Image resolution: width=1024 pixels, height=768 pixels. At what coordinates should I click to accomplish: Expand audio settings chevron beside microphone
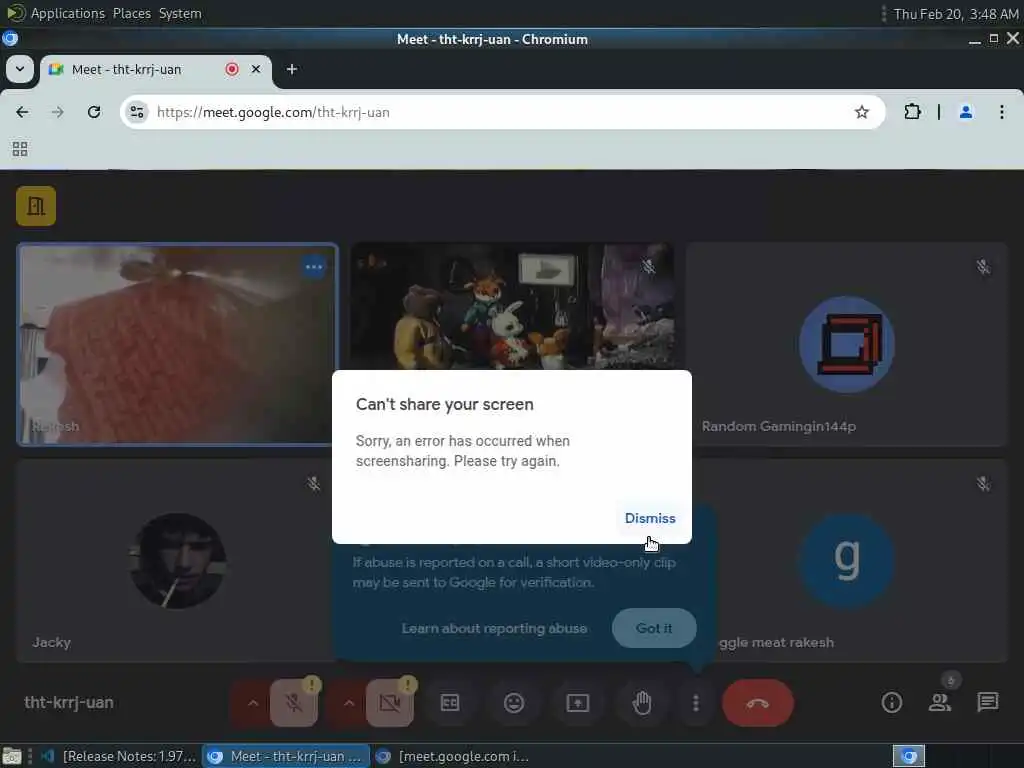pyautogui.click(x=253, y=703)
